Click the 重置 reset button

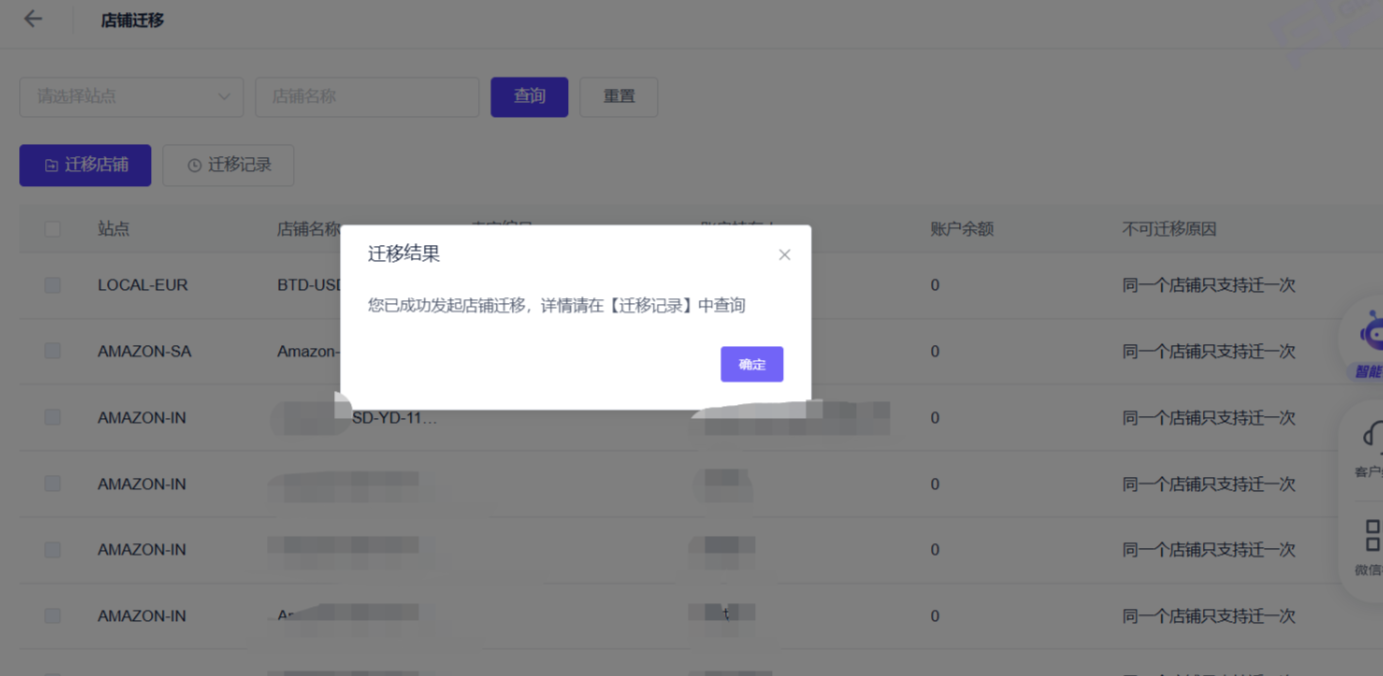(618, 97)
